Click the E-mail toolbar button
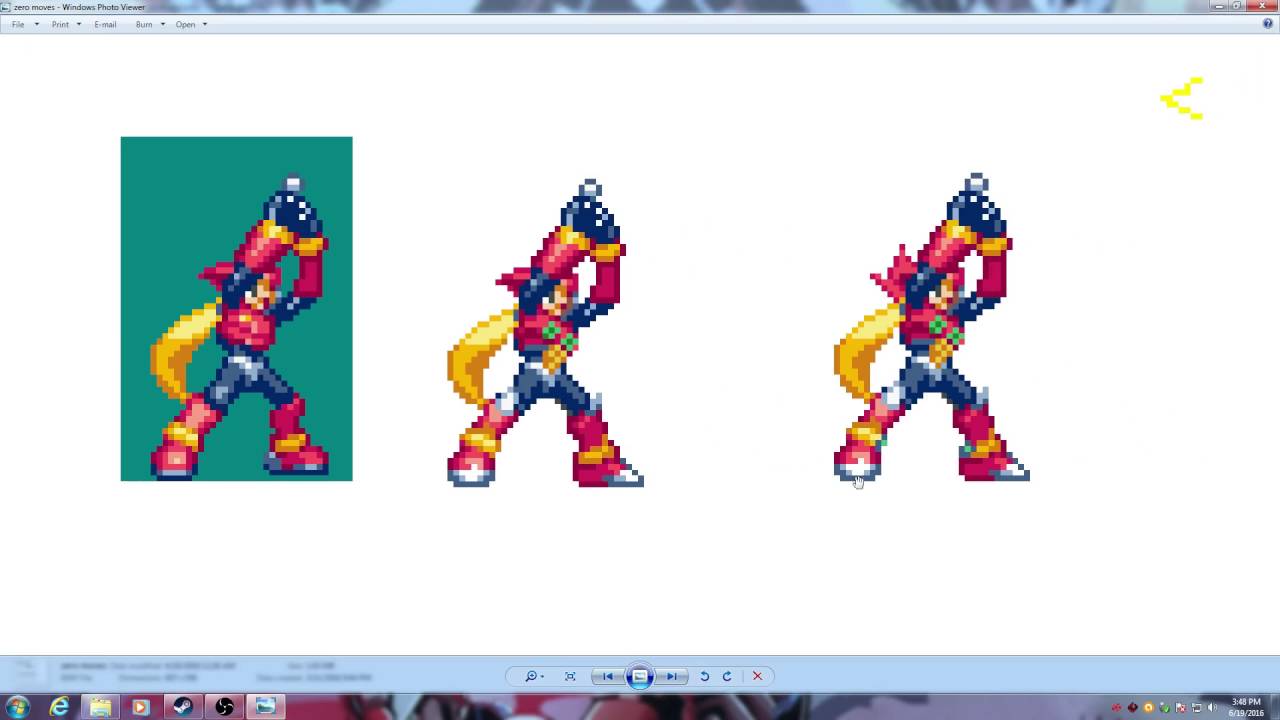1280x720 pixels. pos(105,24)
